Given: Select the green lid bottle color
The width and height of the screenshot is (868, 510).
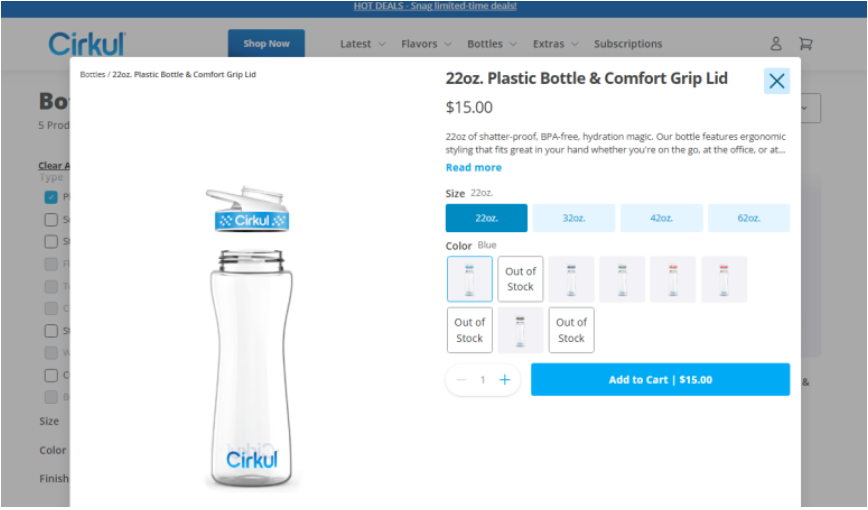Looking at the screenshot, I should (x=622, y=279).
